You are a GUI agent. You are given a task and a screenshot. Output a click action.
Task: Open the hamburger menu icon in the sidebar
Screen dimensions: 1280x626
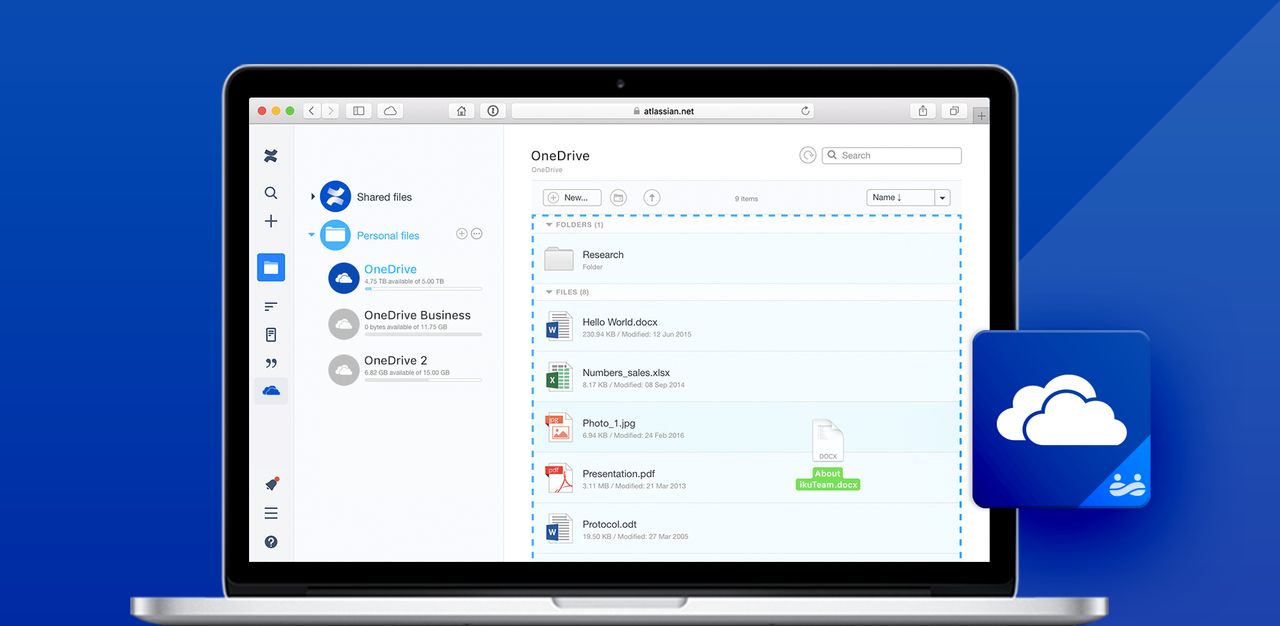[271, 513]
